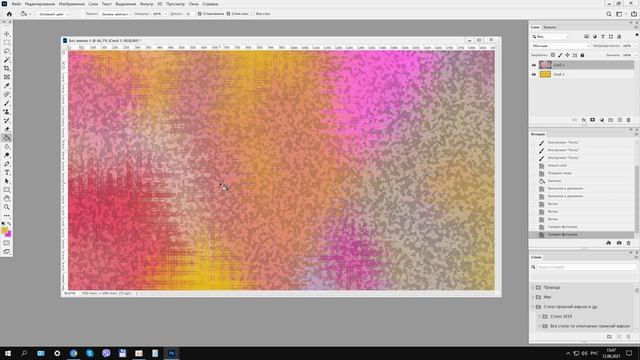
Task: Toggle visibility of the yellow bottom layer
Action: (533, 74)
